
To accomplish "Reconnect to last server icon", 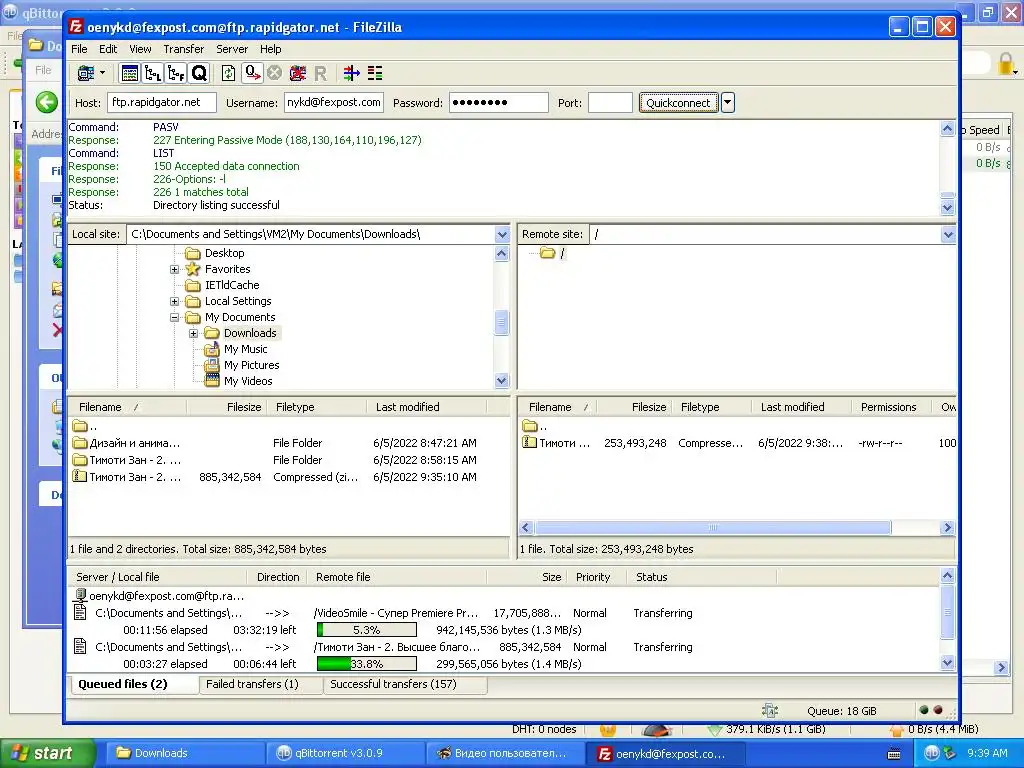I will [320, 73].
